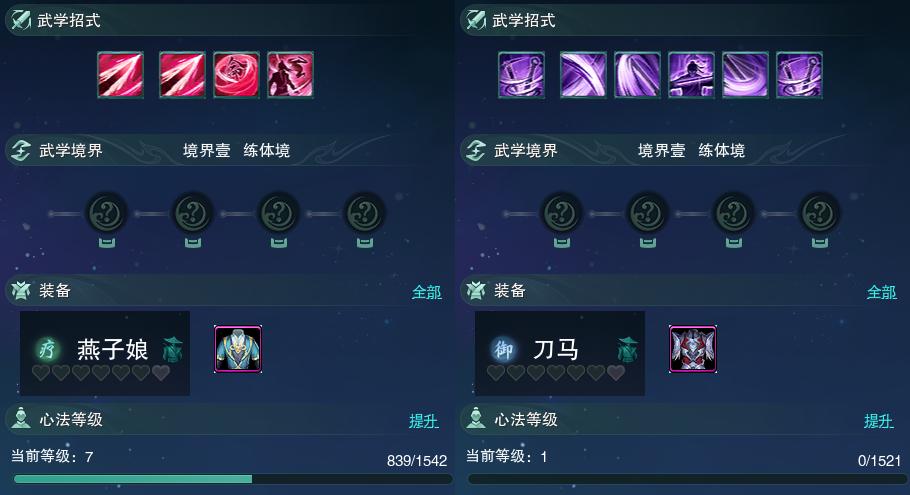Click 全部 link in left 装备 section
The image size is (910, 495).
427,292
